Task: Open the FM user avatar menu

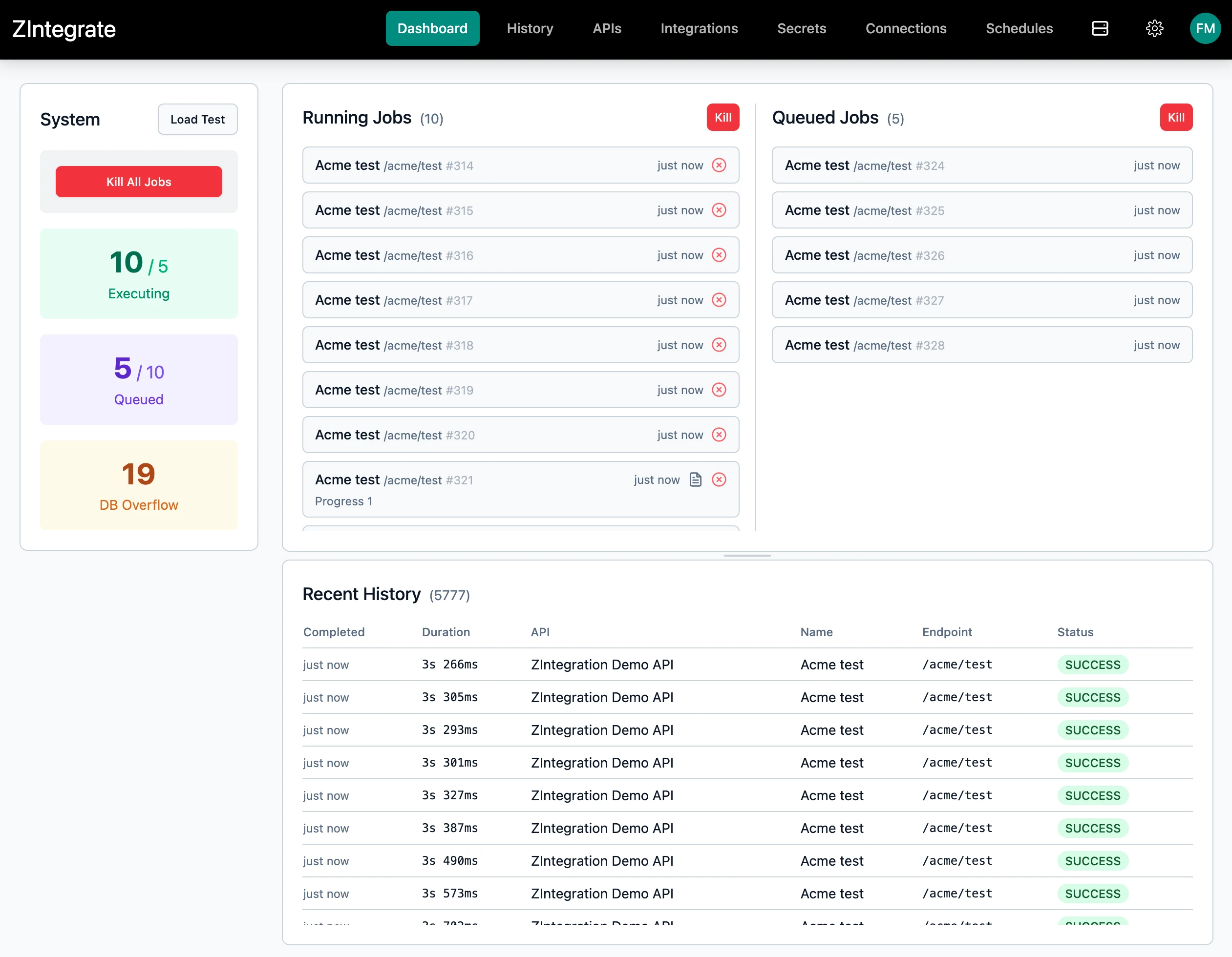Action: [1205, 28]
